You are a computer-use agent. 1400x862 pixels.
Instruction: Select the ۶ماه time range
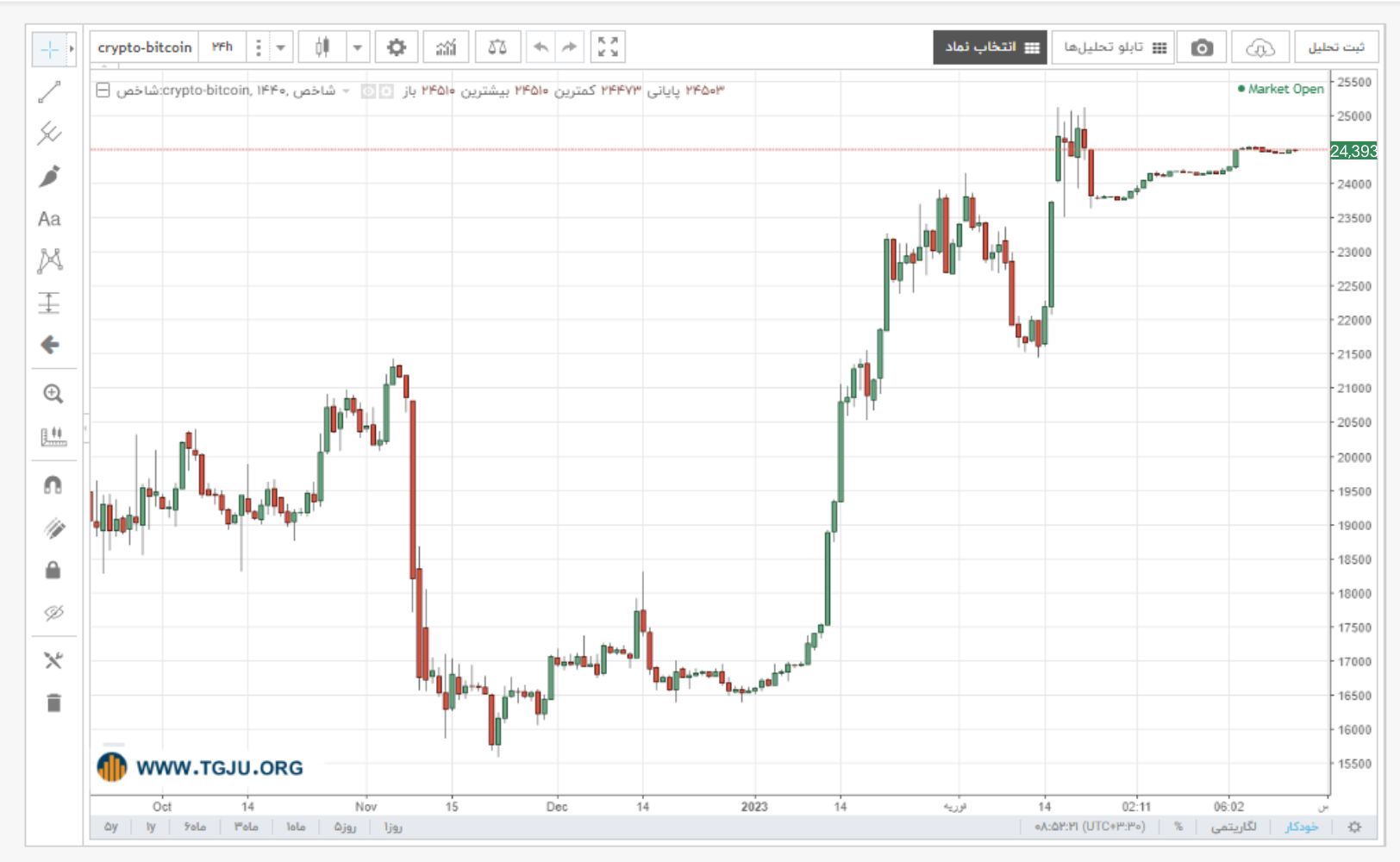point(195,827)
